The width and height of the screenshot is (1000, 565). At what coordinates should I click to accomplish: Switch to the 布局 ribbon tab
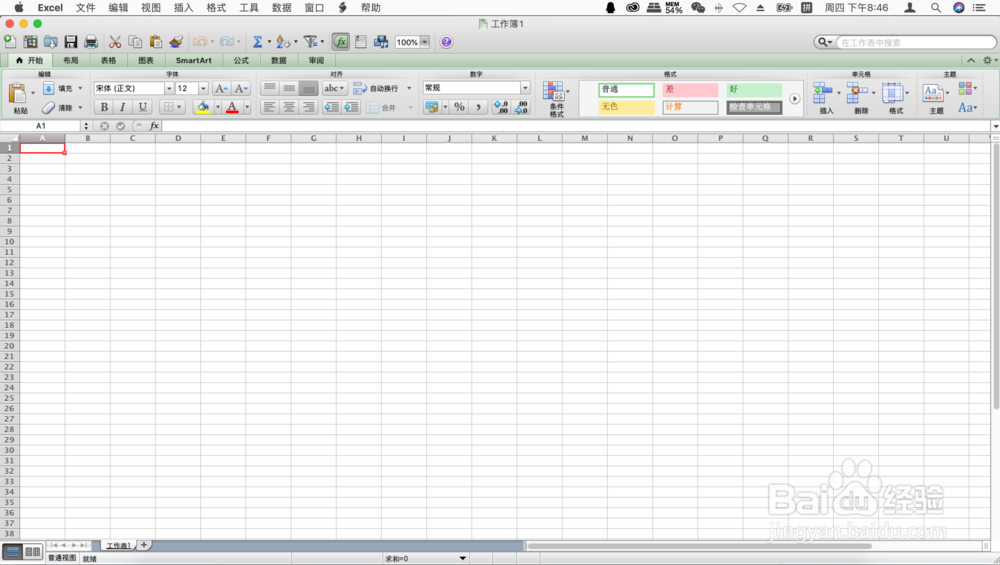click(70, 61)
